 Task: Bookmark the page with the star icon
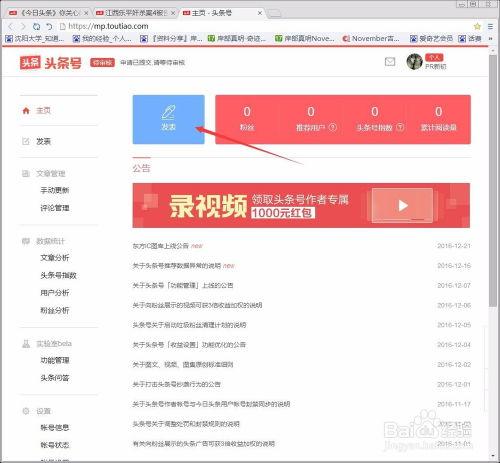coord(477,26)
